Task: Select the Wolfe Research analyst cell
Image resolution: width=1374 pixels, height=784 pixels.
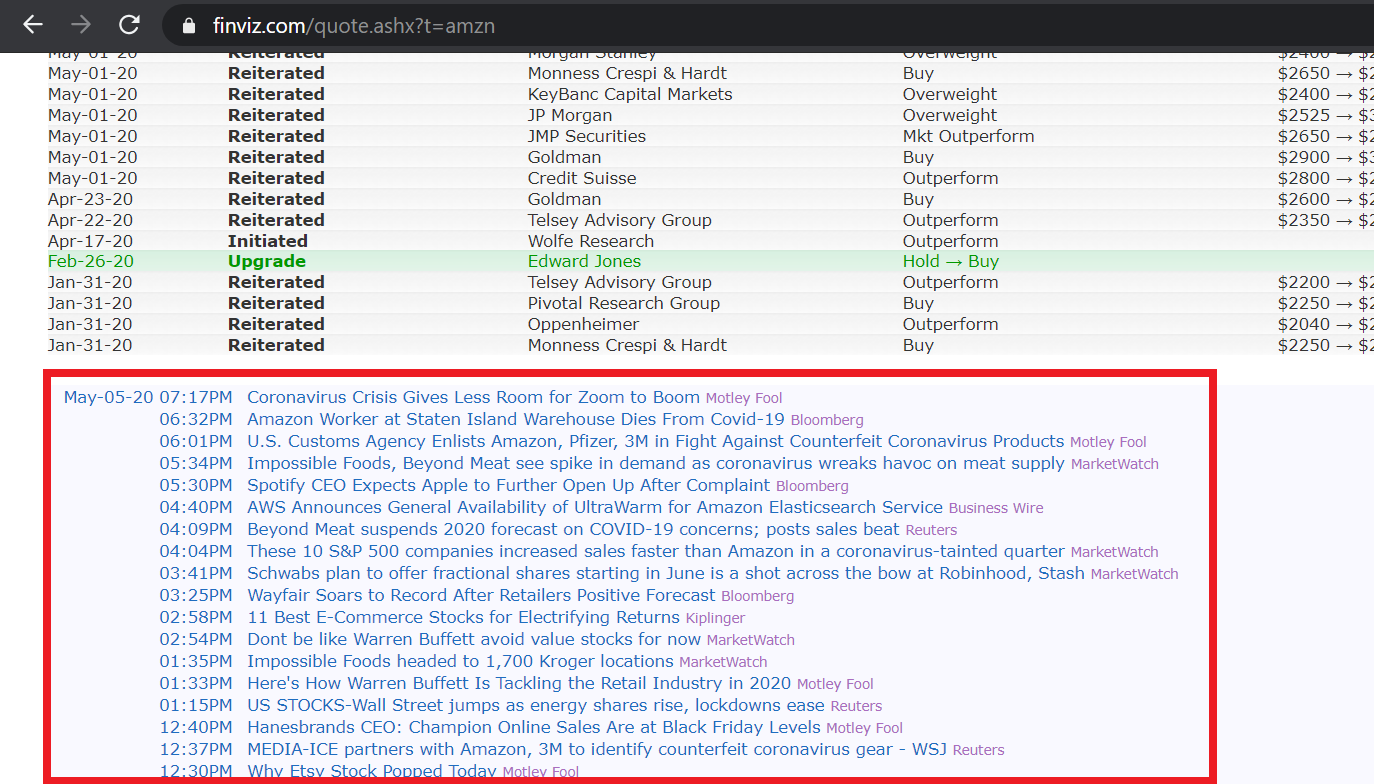Action: coord(591,241)
